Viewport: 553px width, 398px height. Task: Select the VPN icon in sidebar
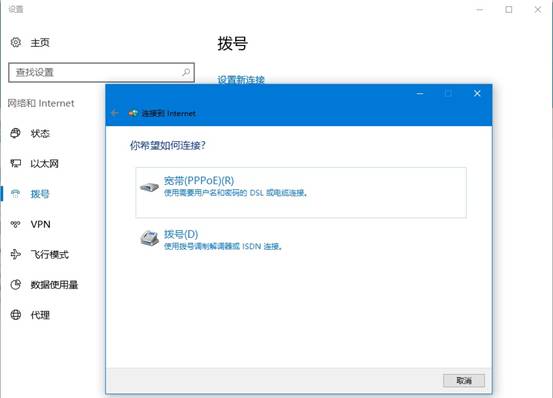(16, 224)
